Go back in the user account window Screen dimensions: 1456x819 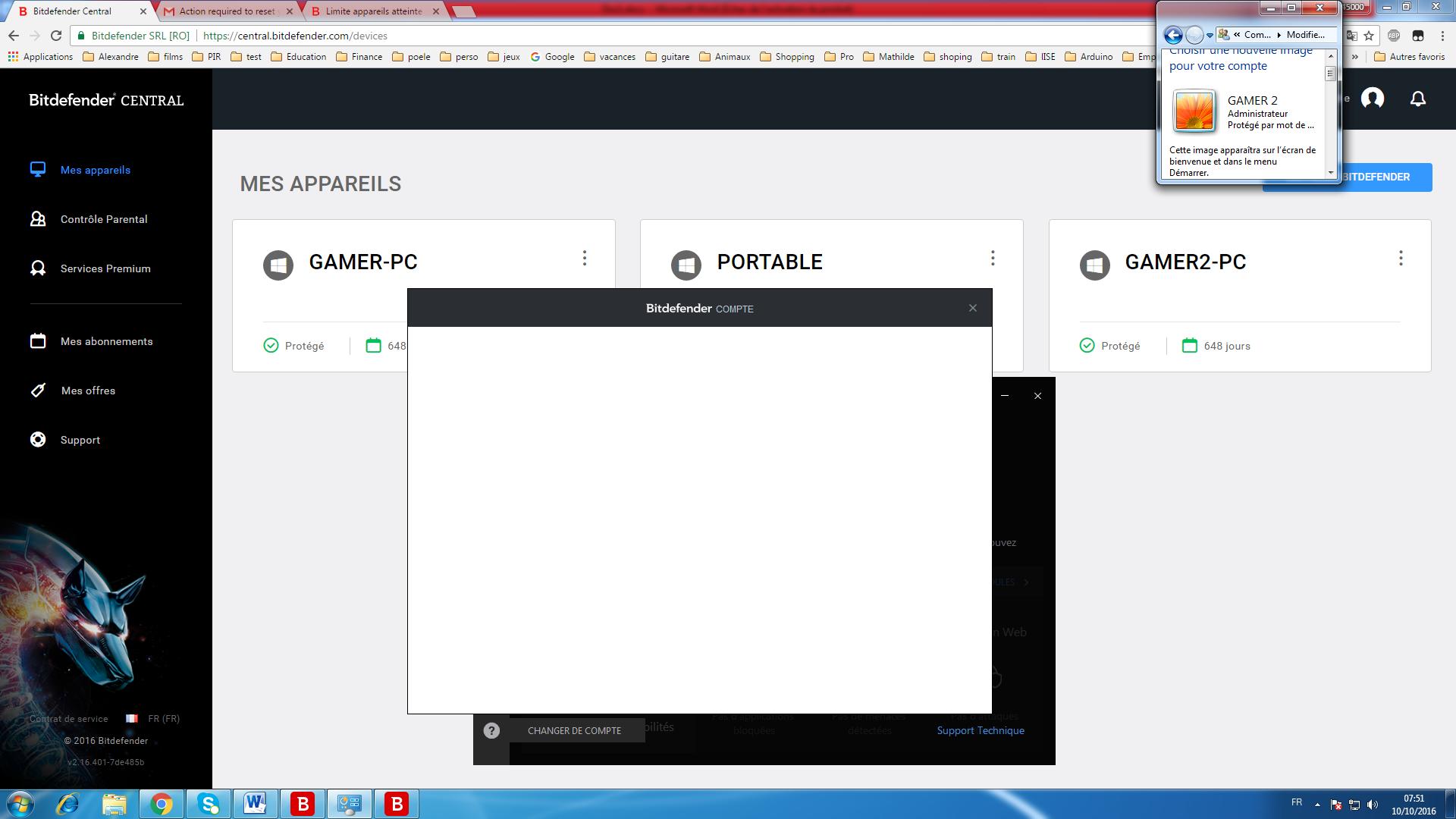(1173, 35)
